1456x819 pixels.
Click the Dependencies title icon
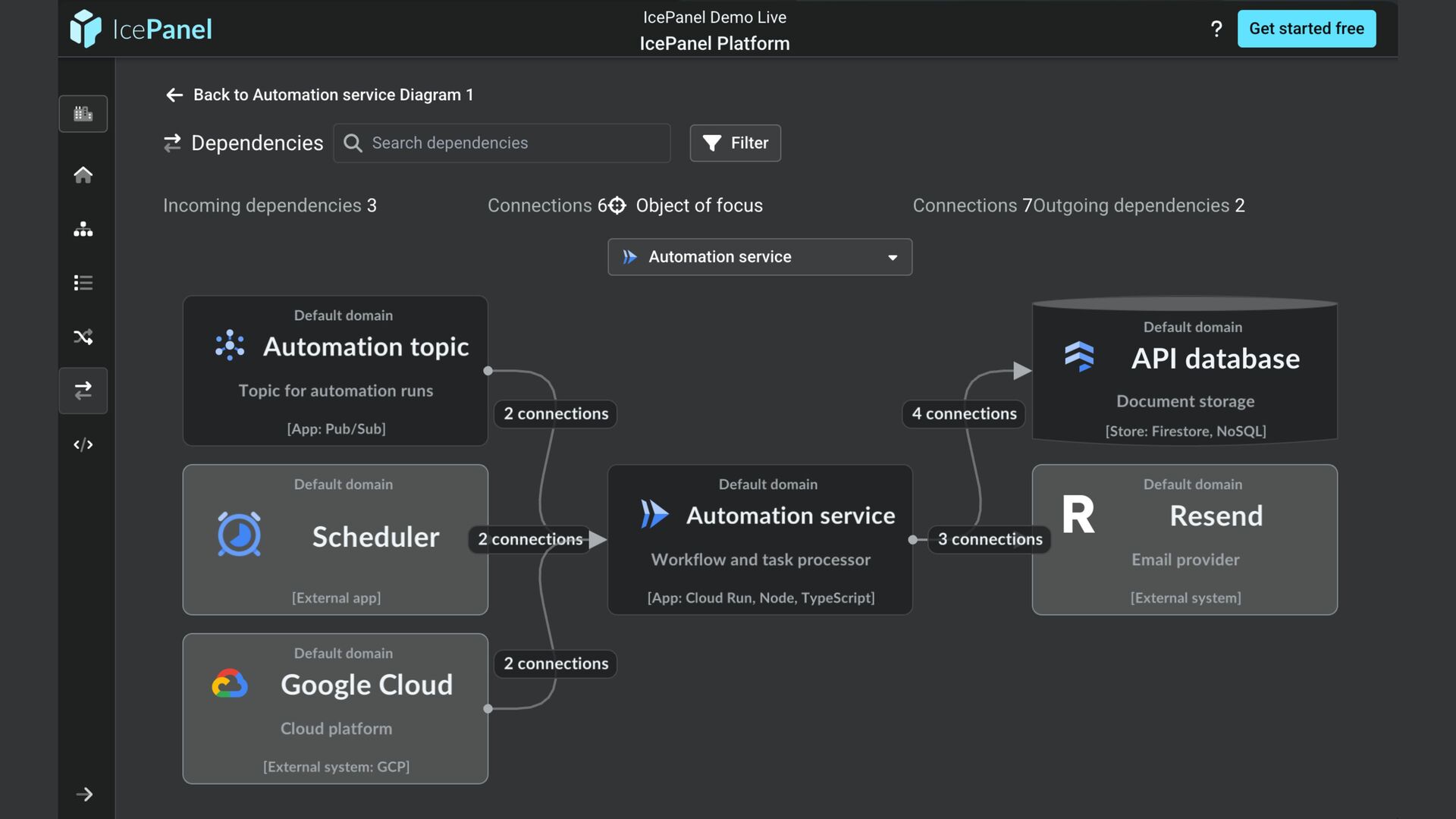[x=173, y=143]
